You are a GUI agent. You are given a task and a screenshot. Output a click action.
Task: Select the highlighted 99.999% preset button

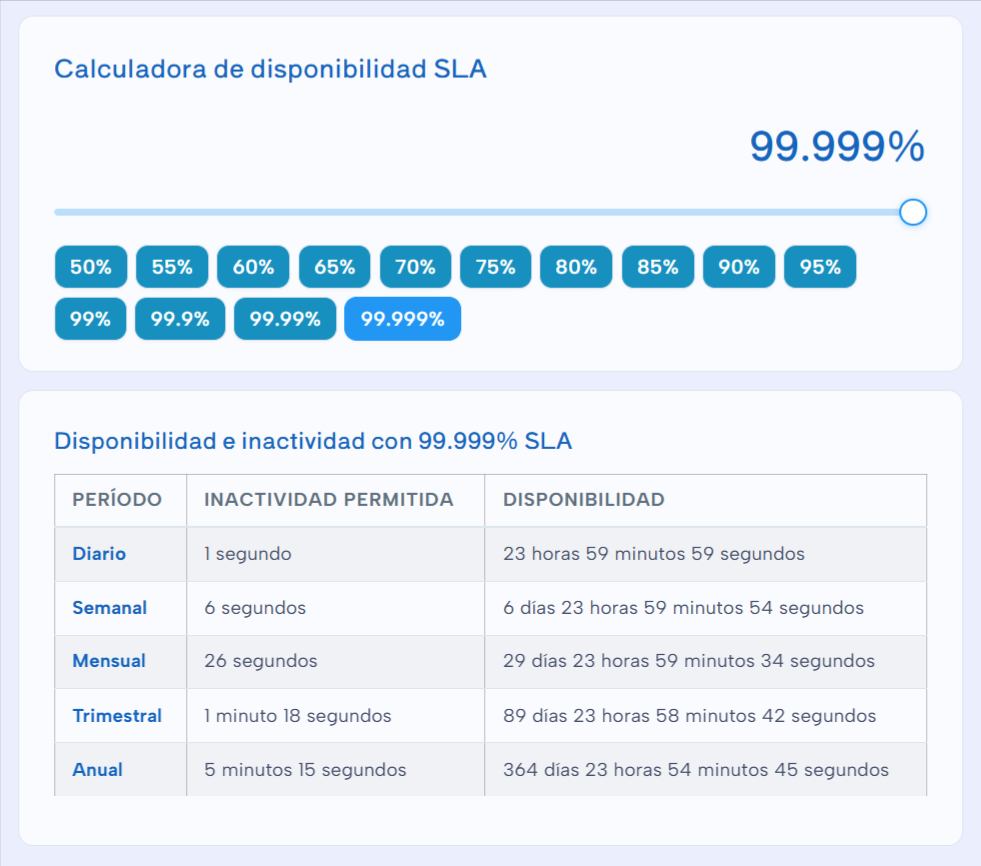click(x=402, y=318)
